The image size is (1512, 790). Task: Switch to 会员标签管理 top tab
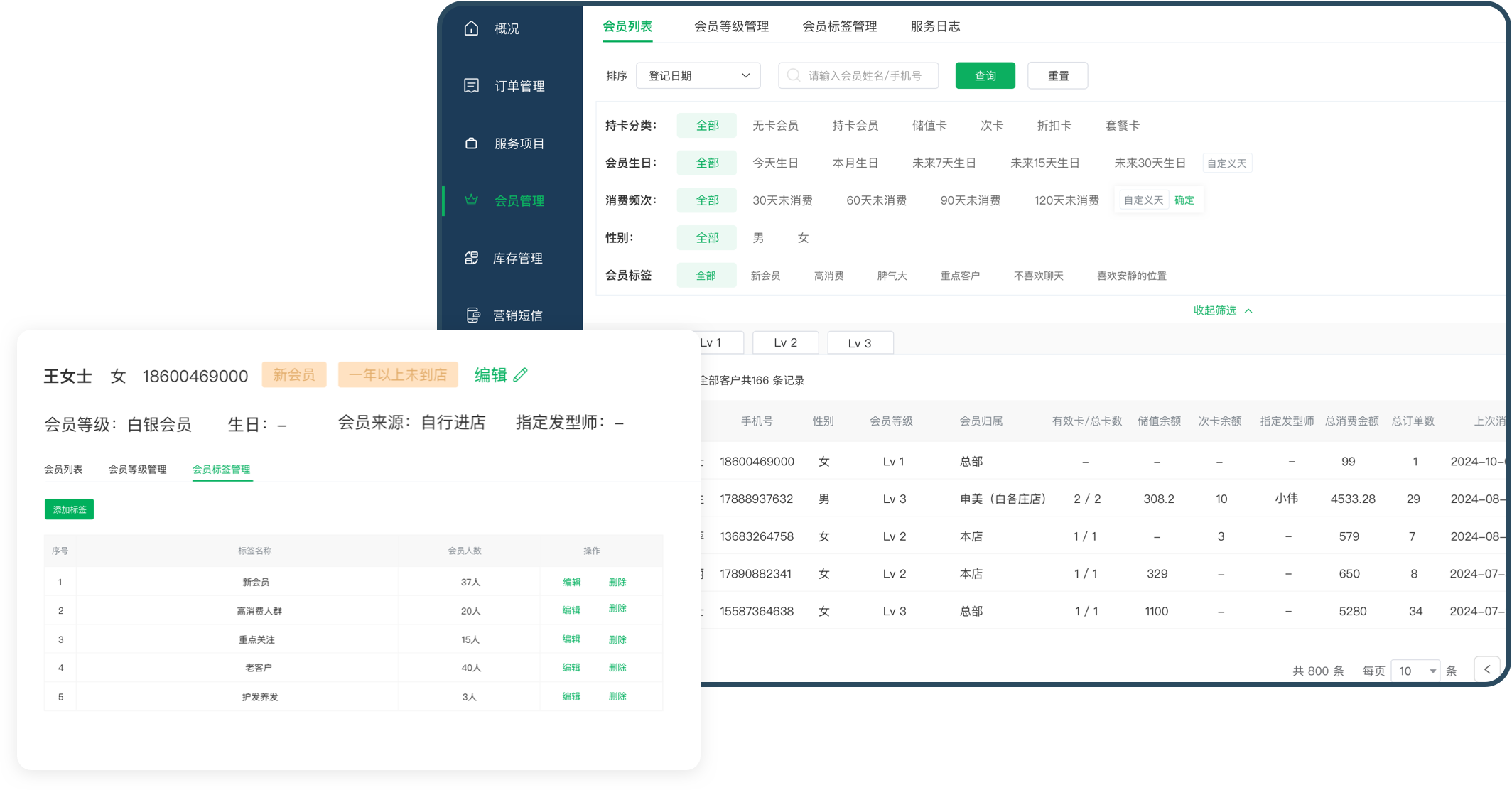click(x=839, y=26)
